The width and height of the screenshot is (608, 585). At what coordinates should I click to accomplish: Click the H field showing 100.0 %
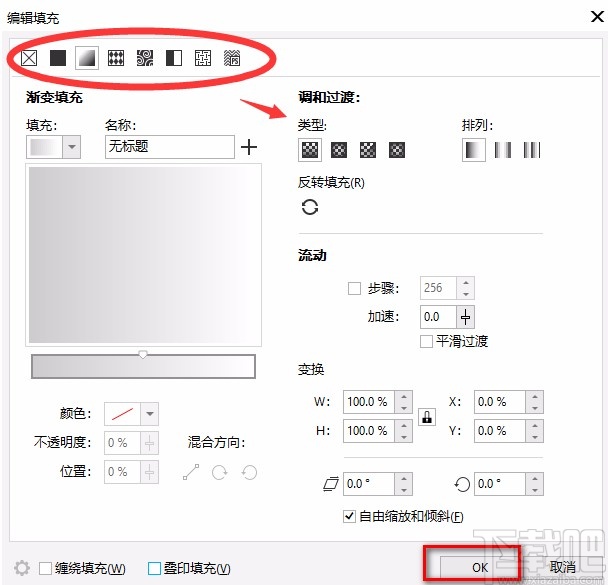(x=369, y=431)
